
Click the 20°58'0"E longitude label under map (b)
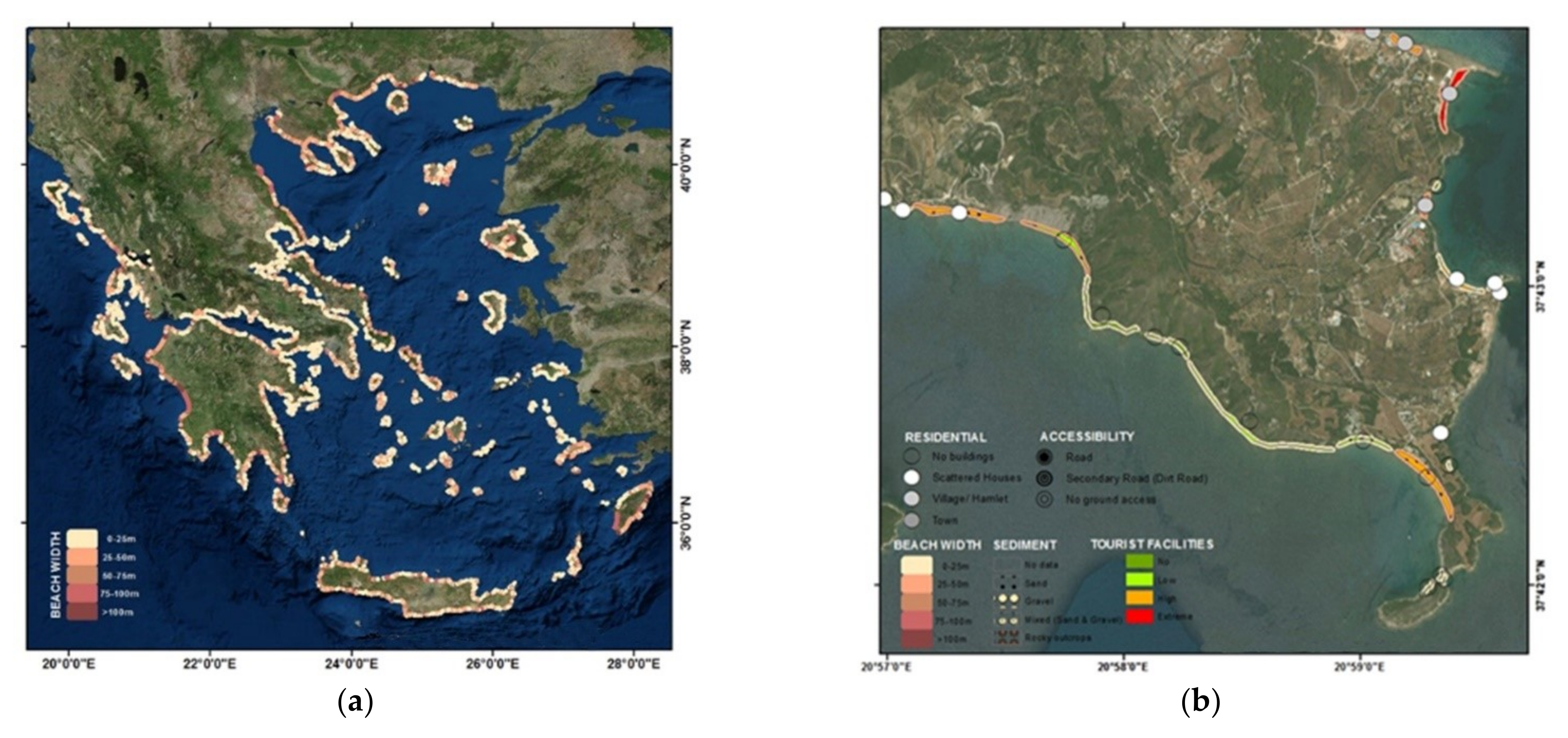[1123, 667]
